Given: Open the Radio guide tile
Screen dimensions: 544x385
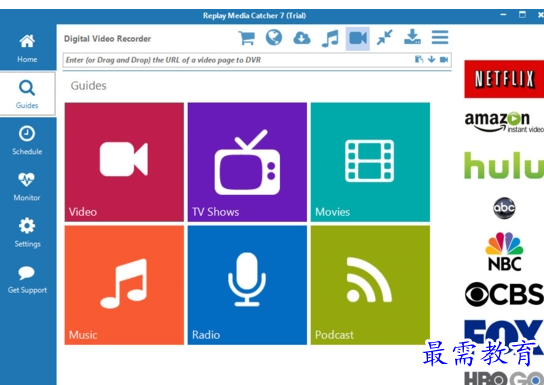Looking at the screenshot, I should [x=247, y=285].
